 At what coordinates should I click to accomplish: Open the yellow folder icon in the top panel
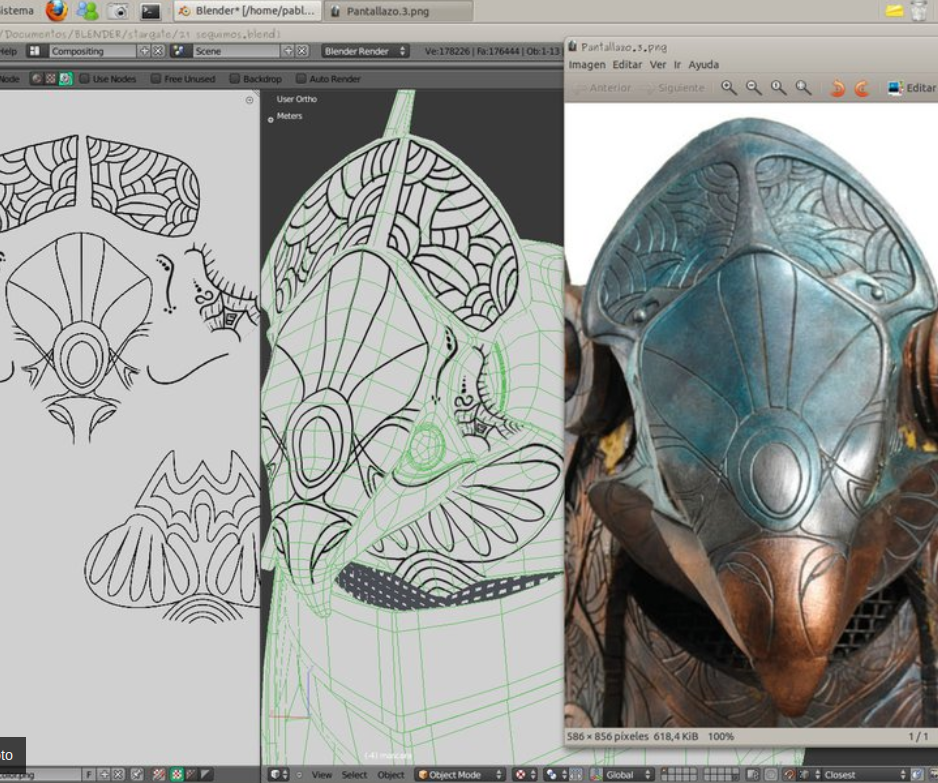tap(894, 11)
